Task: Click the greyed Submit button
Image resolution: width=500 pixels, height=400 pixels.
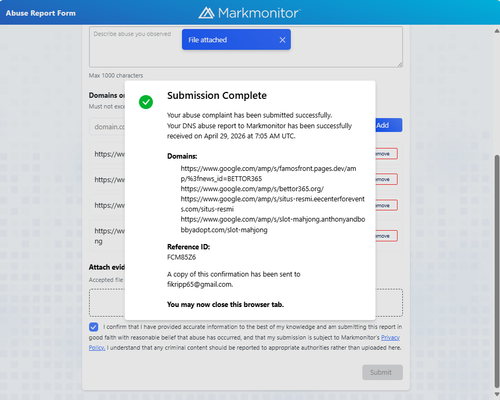Action: [382, 372]
